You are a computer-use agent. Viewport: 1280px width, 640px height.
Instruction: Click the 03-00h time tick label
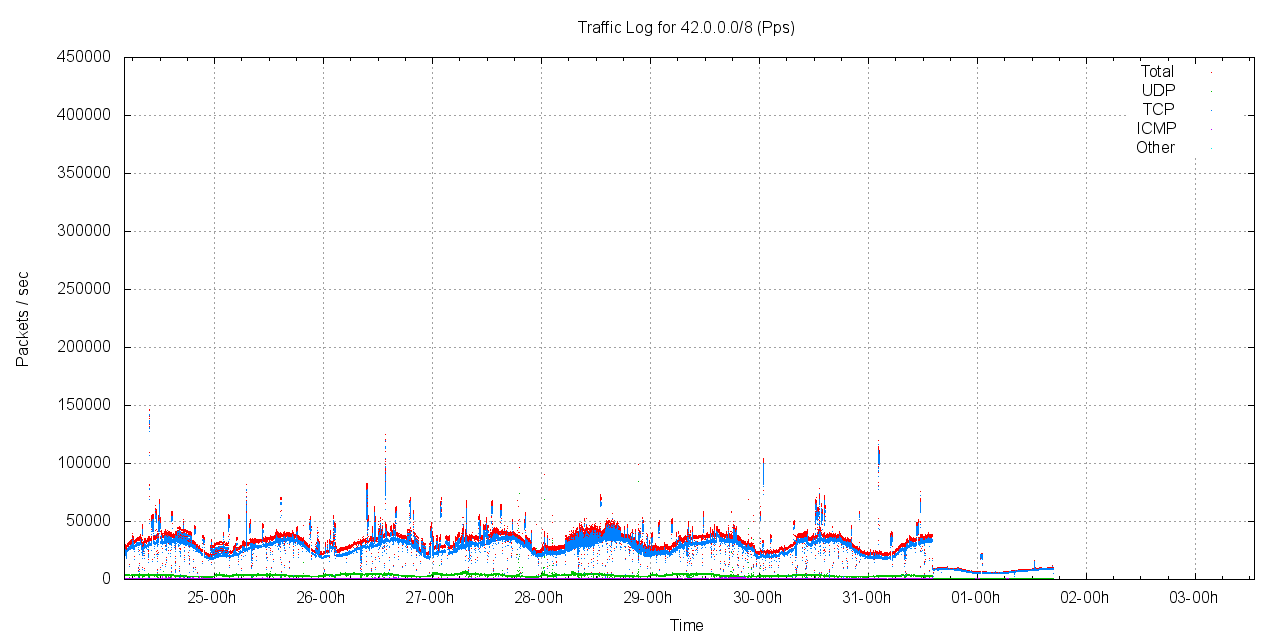coord(1193,599)
